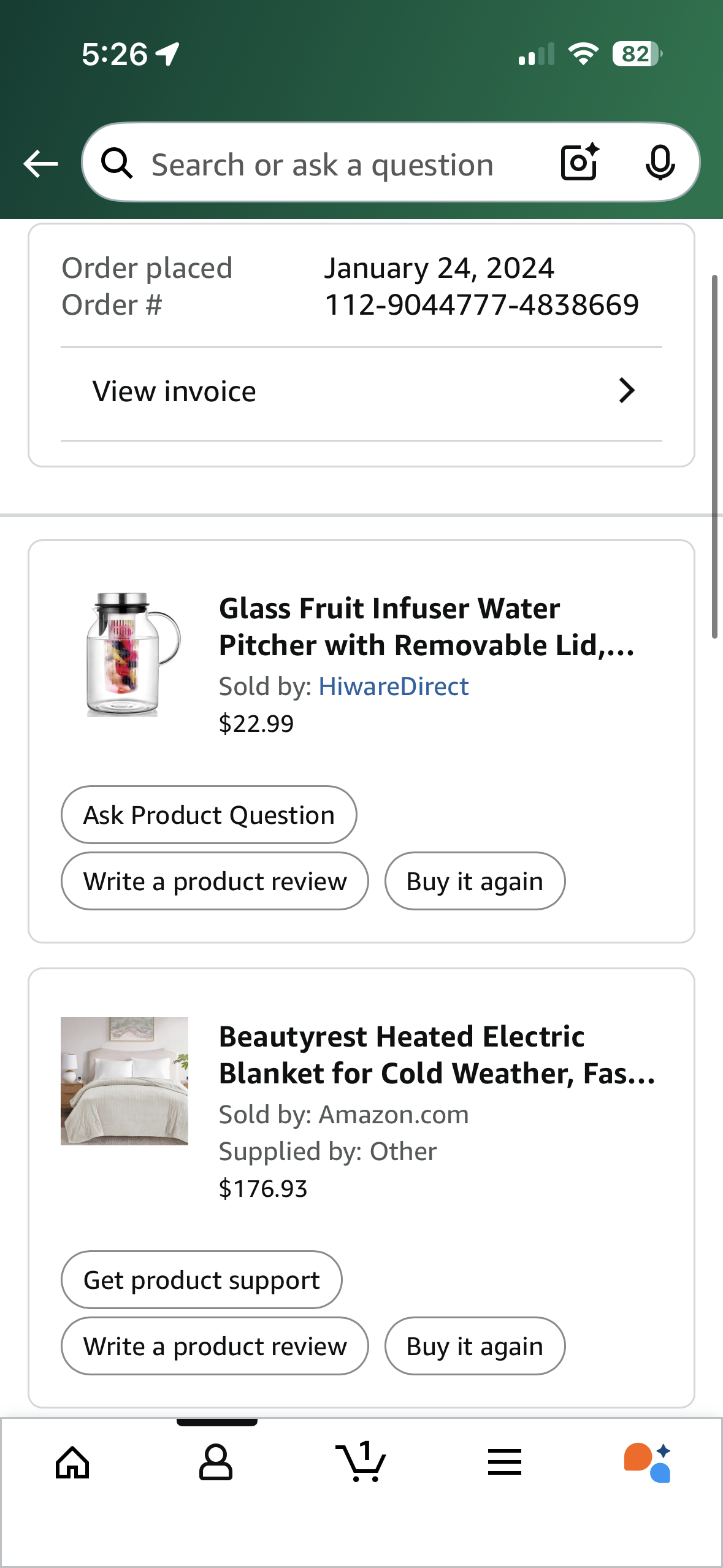Buy the Beautyrest blanket again
The image size is (723, 1568).
[x=475, y=1346]
